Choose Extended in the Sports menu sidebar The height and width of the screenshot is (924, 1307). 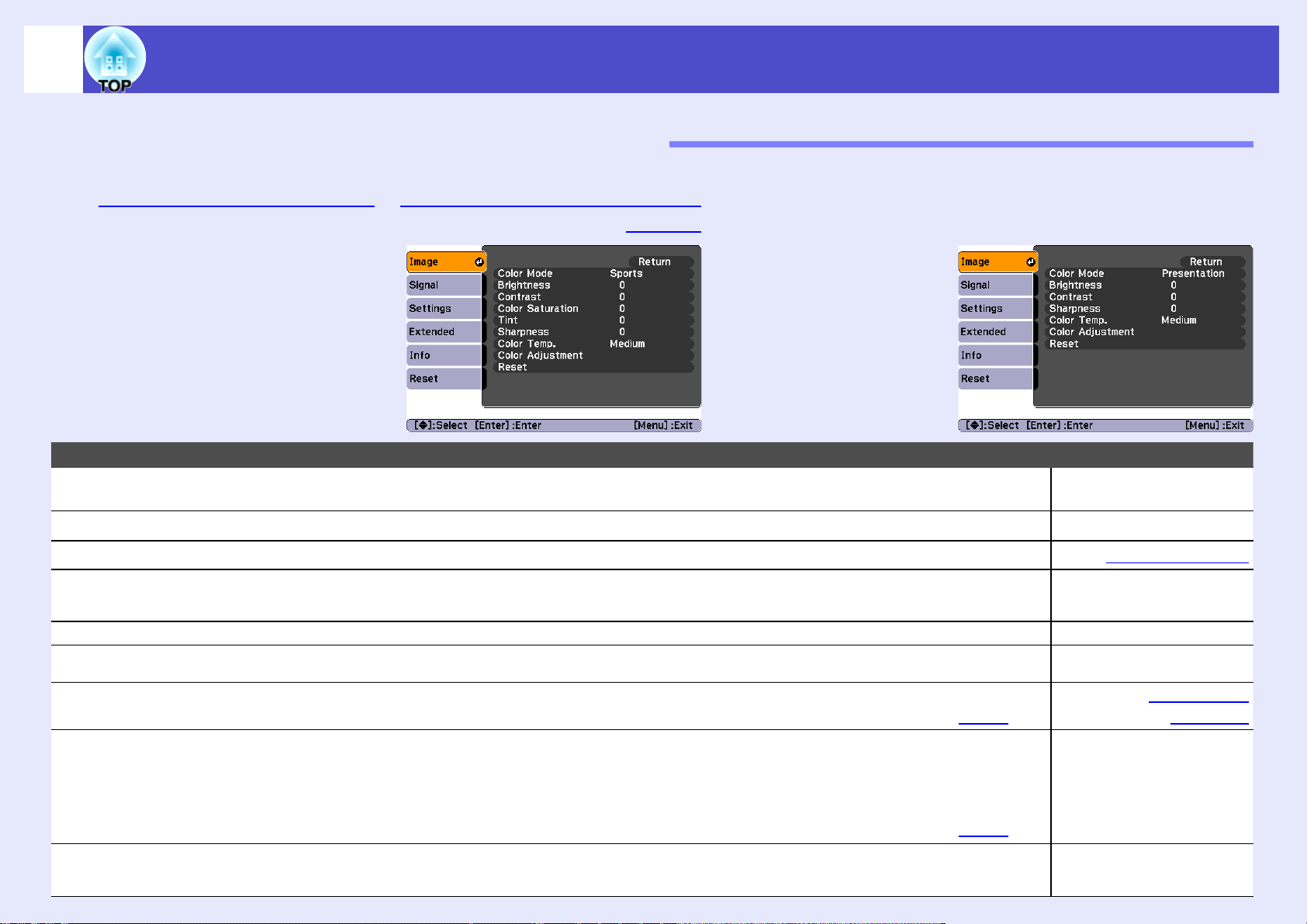[x=445, y=332]
